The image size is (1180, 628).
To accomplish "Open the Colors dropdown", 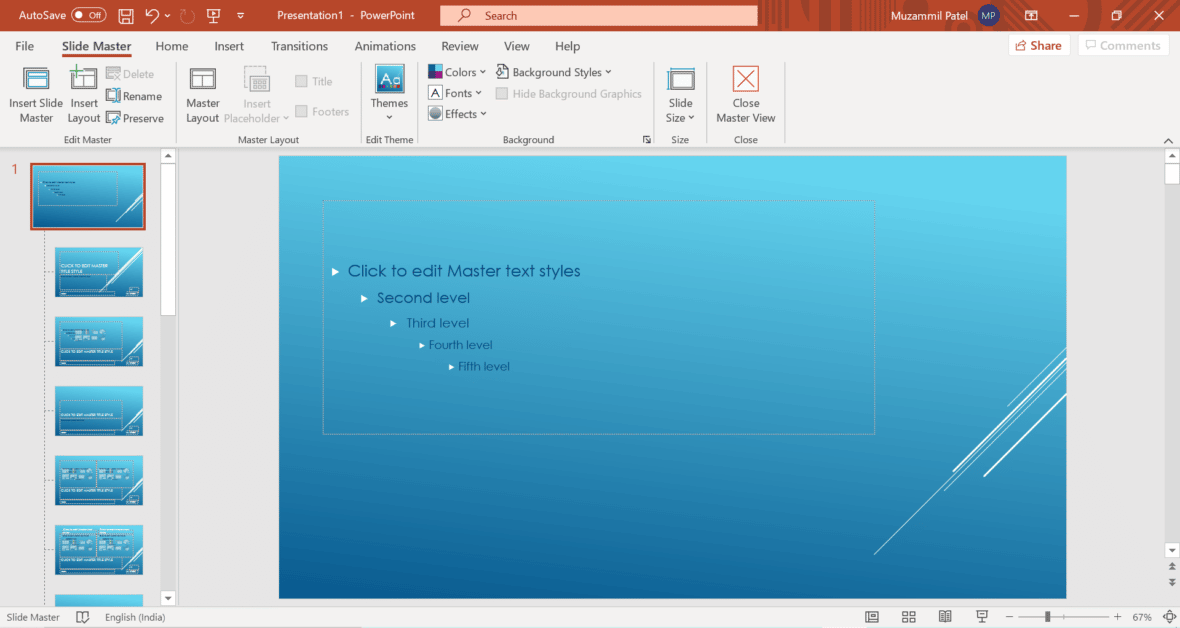I will pyautogui.click(x=457, y=71).
